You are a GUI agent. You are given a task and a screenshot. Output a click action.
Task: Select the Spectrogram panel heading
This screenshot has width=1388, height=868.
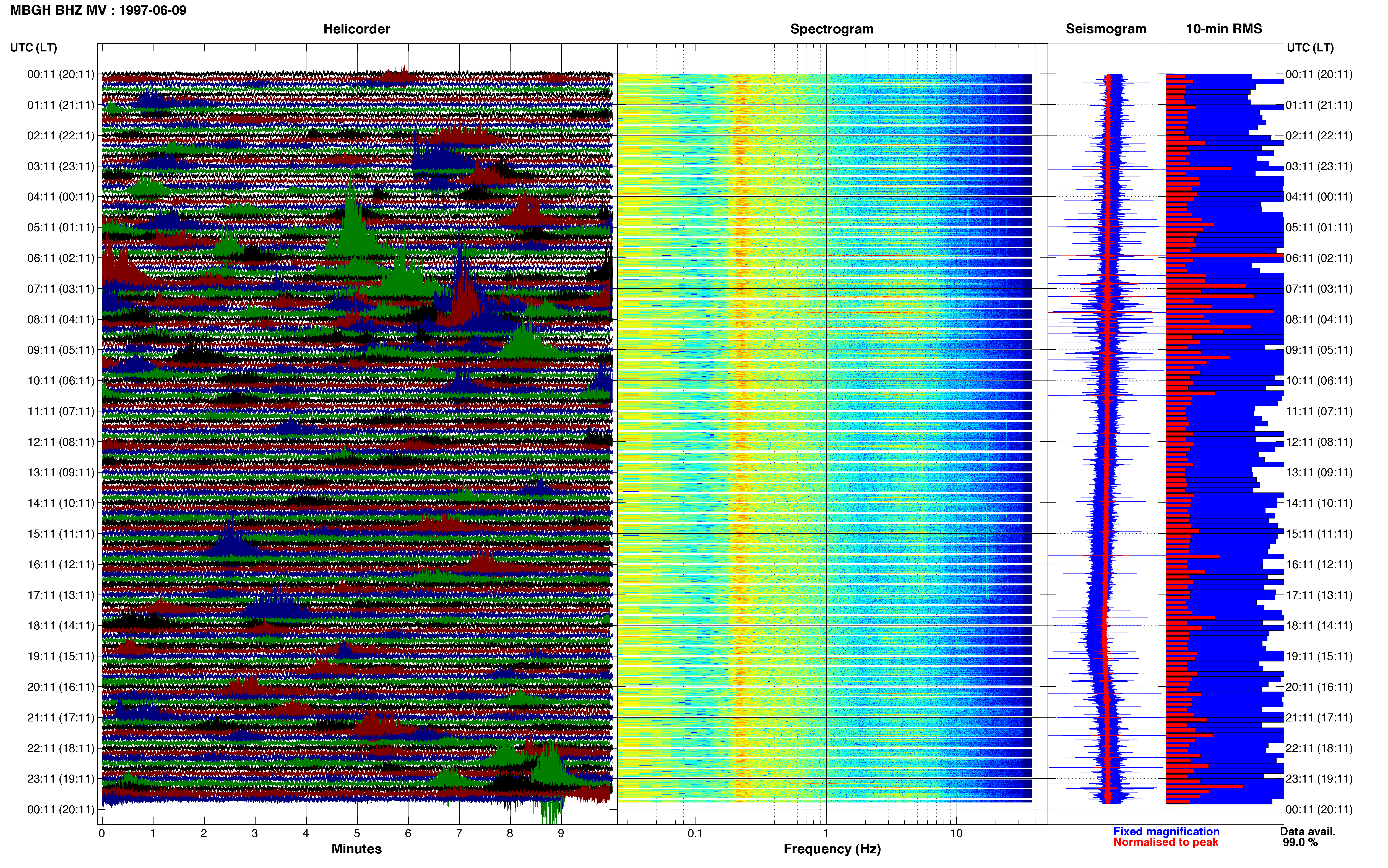point(832,29)
